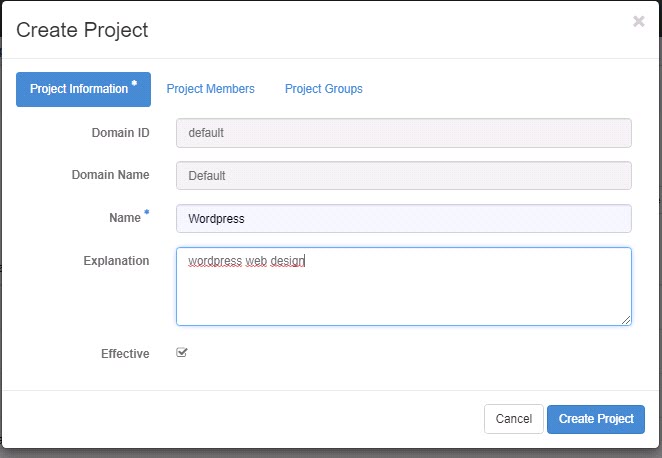The width and height of the screenshot is (662, 458).
Task: Open the Project Groups tab
Action: 323,89
